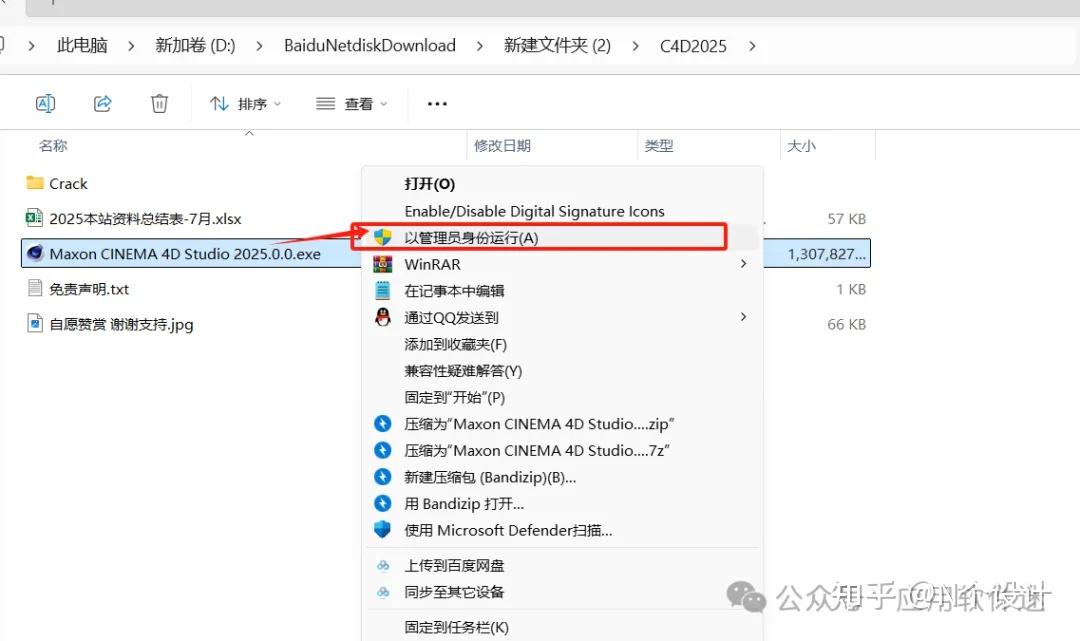This screenshot has width=1080, height=641.
Task: Click Baidu Netdisk icon beside 同步至其它设备
Action: pyautogui.click(x=383, y=592)
